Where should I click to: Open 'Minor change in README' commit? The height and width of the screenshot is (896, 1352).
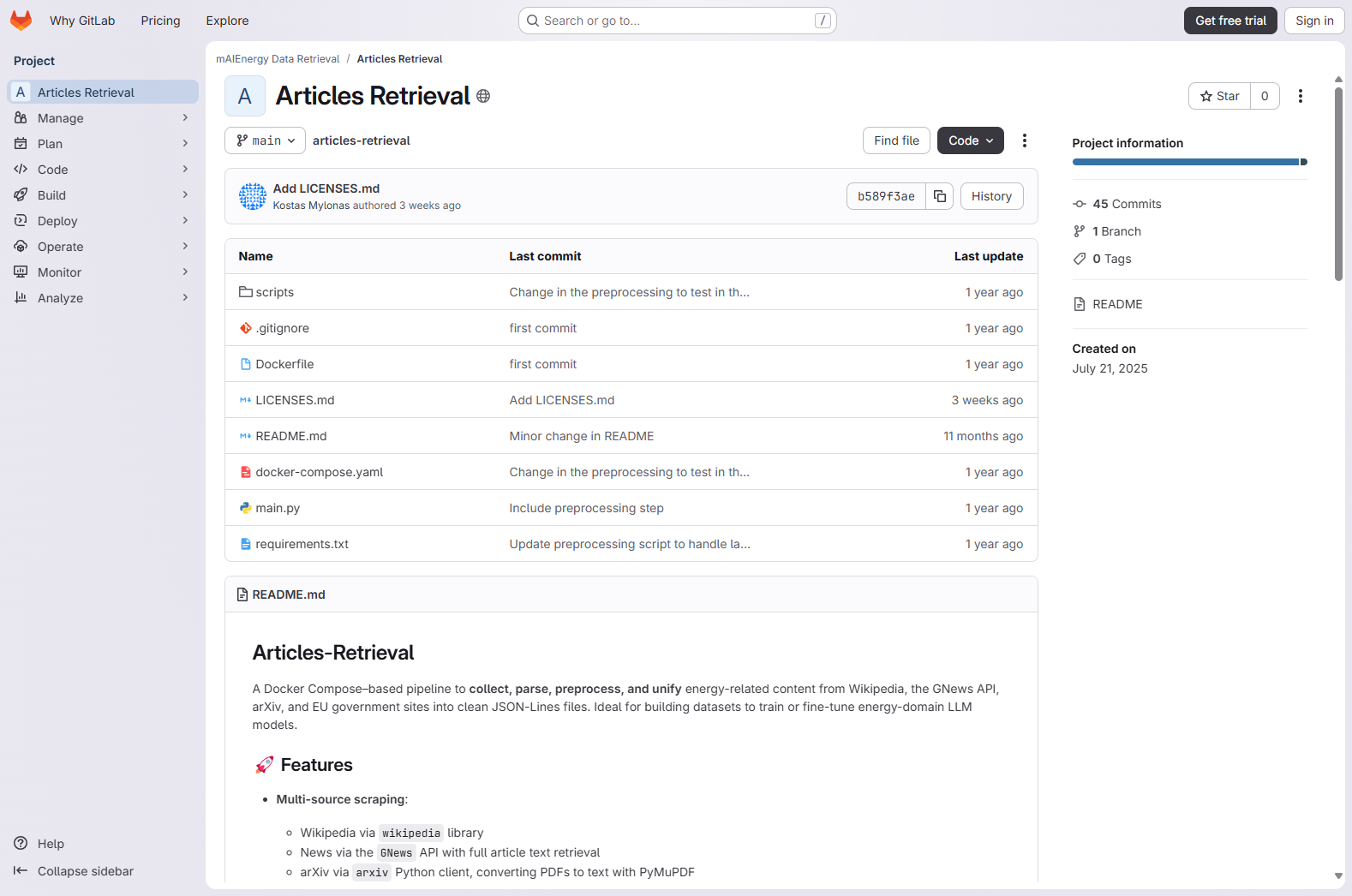pos(581,436)
